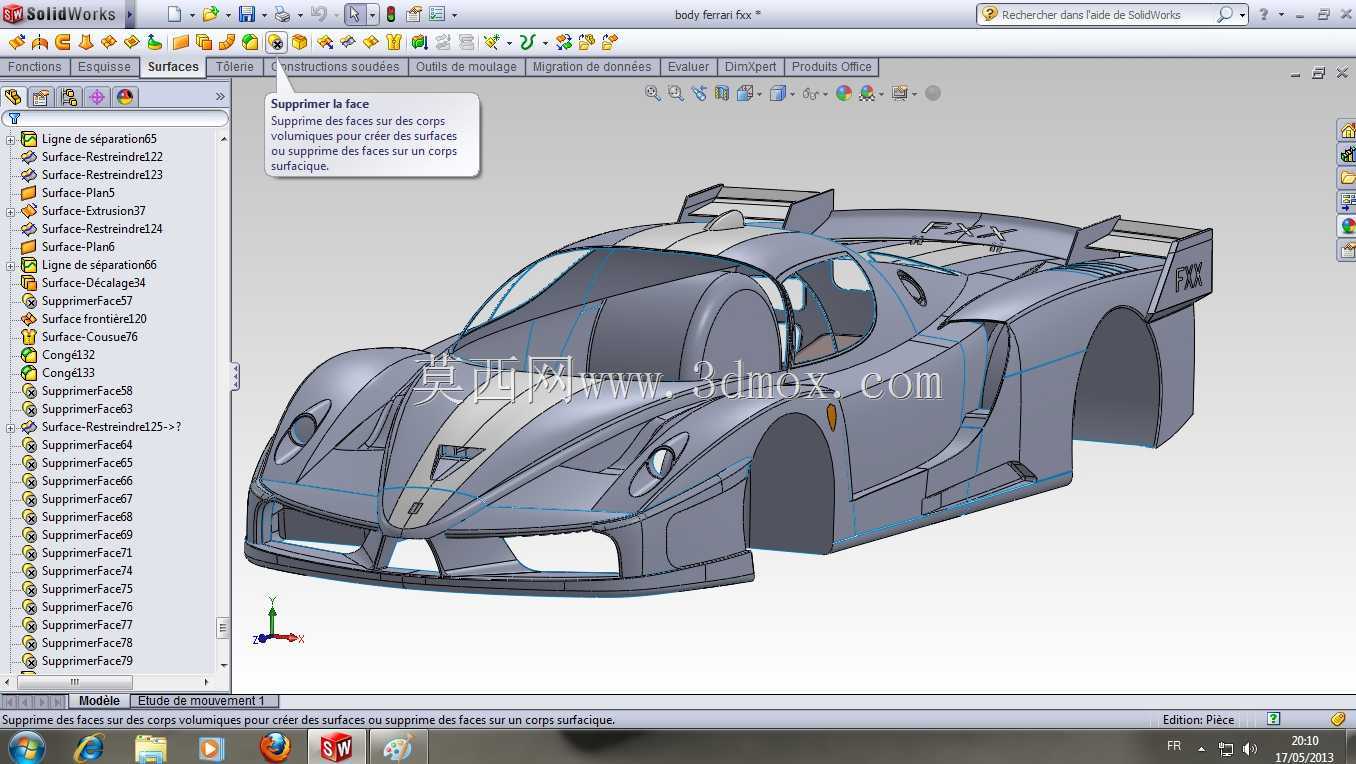The image size is (1356, 764).
Task: Open Internet Explorer from the taskbar
Action: click(x=90, y=747)
